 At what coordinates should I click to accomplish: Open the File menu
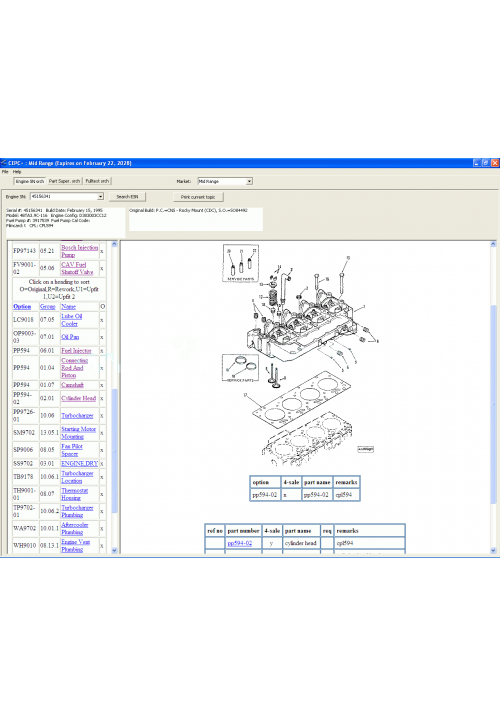[5, 171]
